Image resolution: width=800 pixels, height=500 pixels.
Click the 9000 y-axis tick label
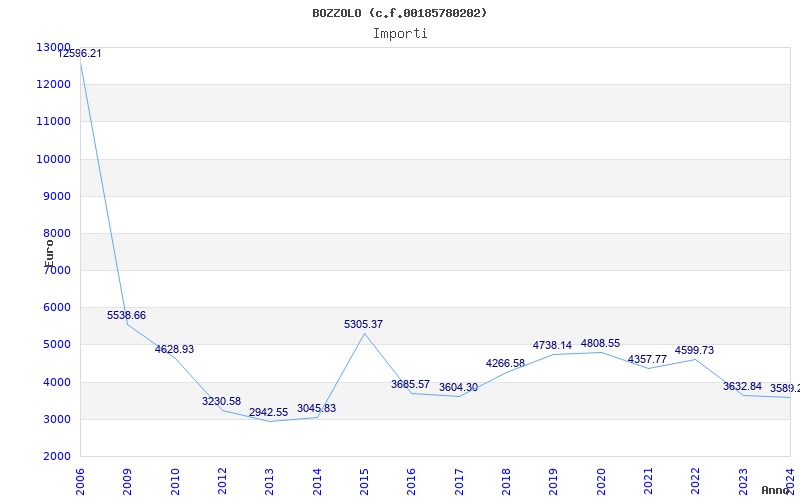click(56, 196)
